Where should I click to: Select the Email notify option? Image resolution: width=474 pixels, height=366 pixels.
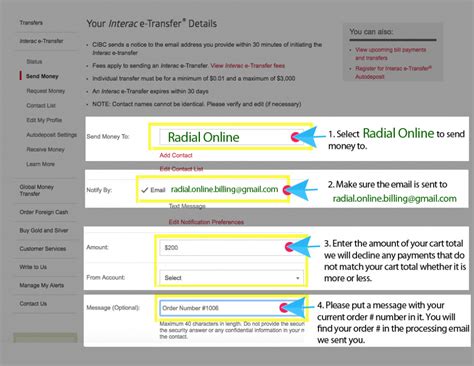click(153, 190)
